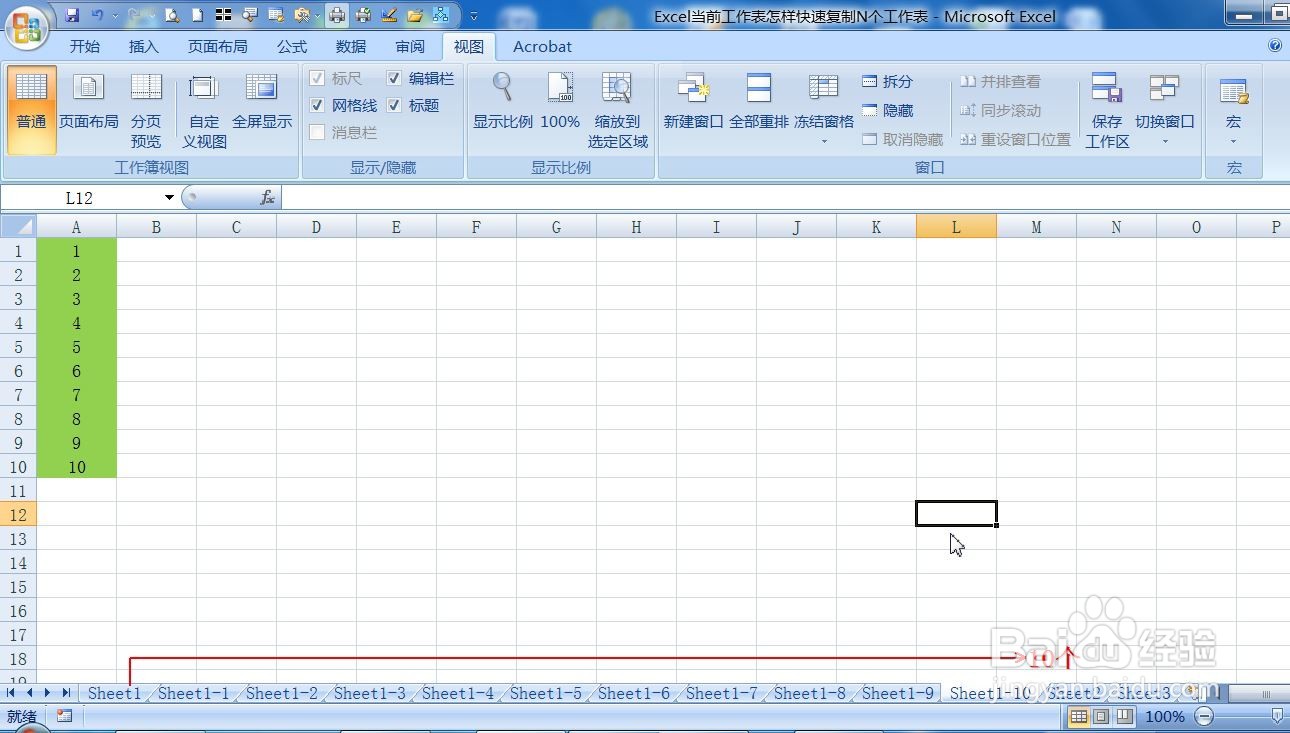The height and width of the screenshot is (733, 1290).
Task: Click Normal view button in status bar
Action: click(1079, 716)
